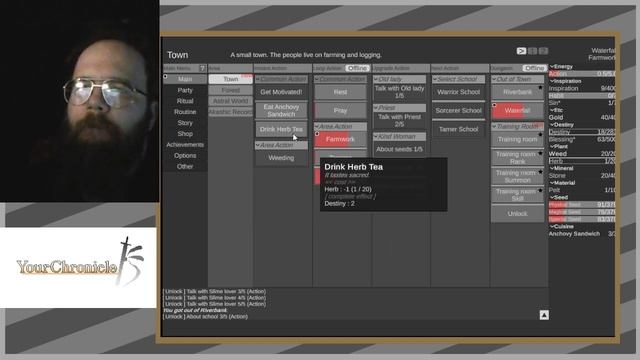Select the Town area tab
The image size is (640, 360).
click(231, 79)
